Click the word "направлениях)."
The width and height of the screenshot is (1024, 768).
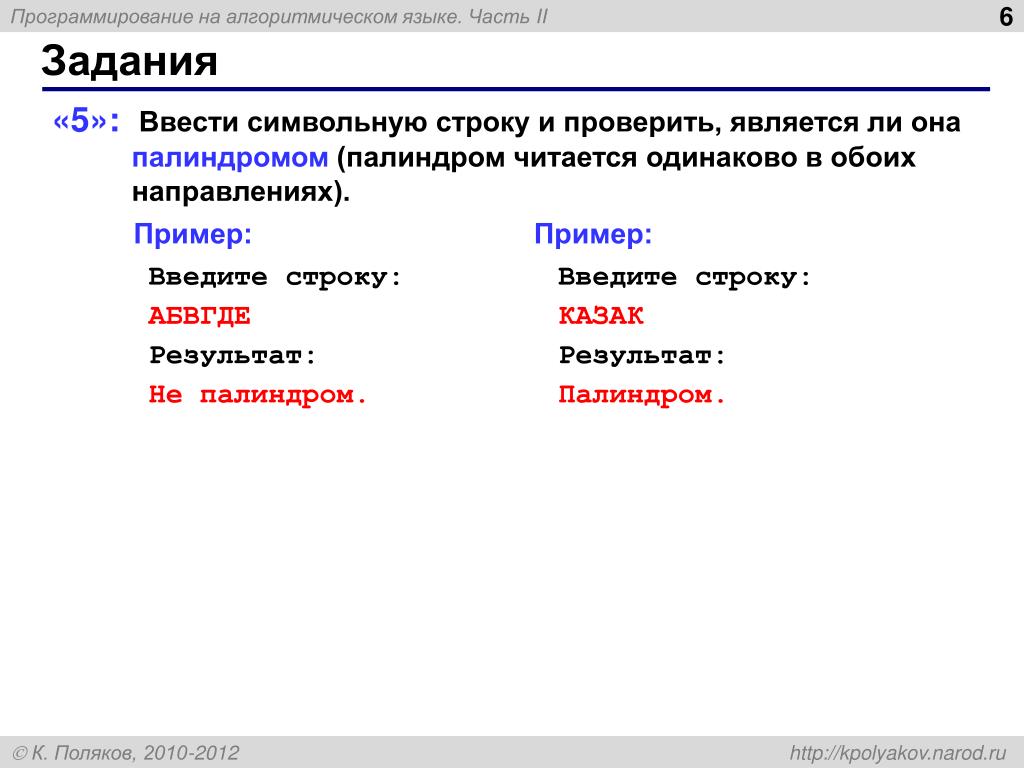(242, 193)
